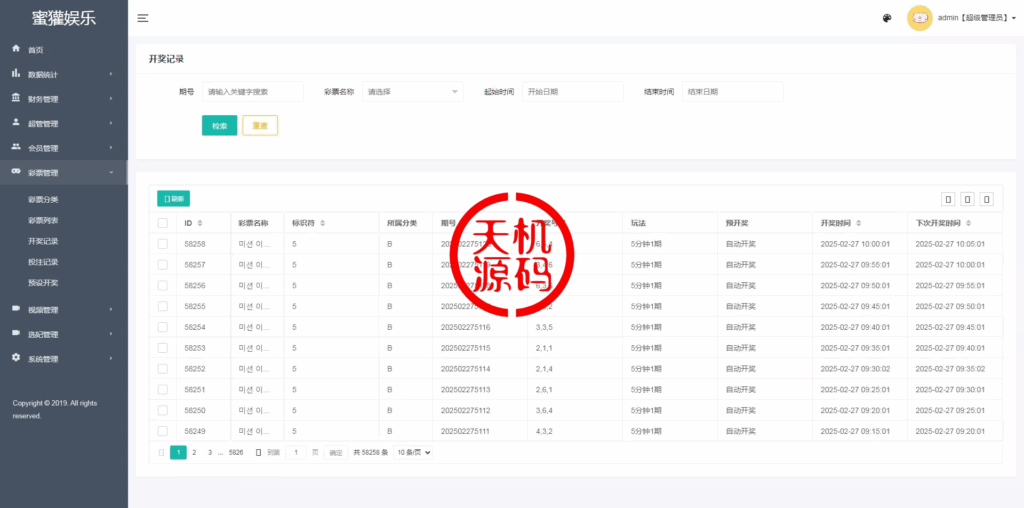
Task: Click the 数据统计 bar chart icon
Action: [x=16, y=74]
